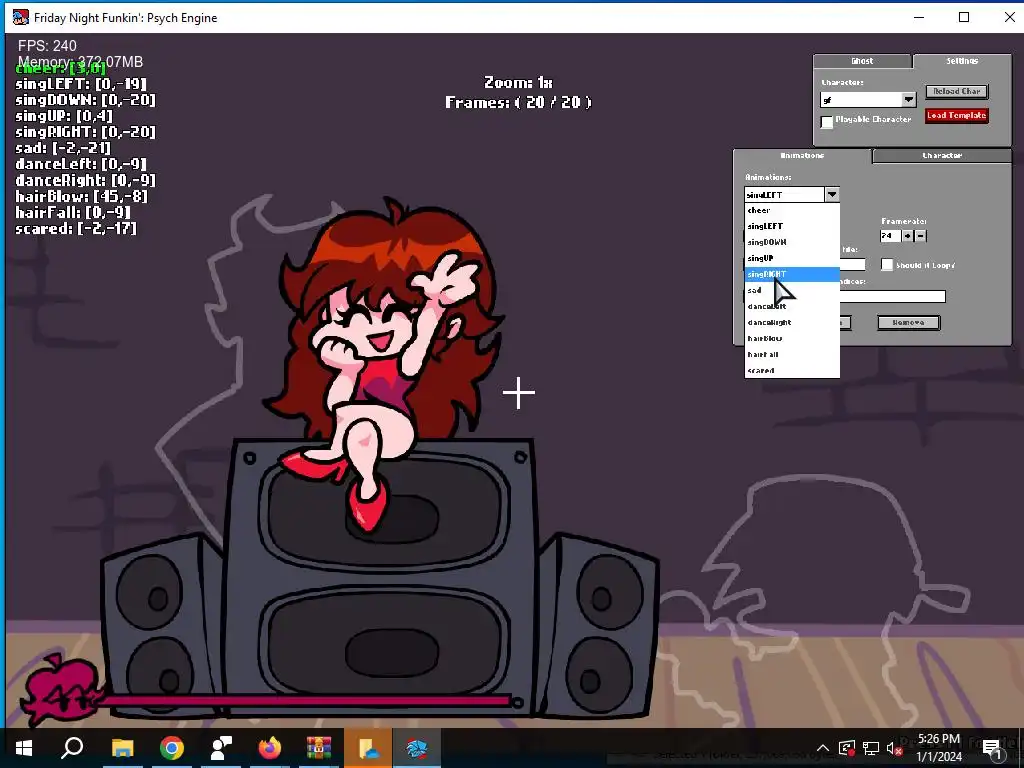Screen dimensions: 1024x768
Task: Open the Windows Start menu
Action: coord(24,748)
